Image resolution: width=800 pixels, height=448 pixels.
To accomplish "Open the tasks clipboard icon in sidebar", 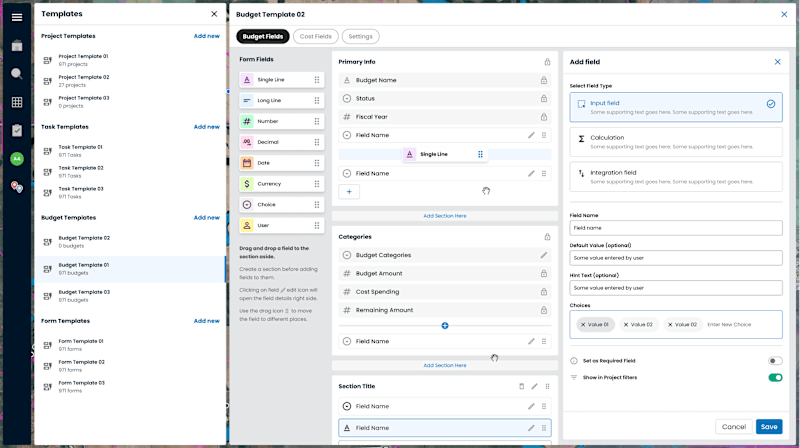I will 17,131.
